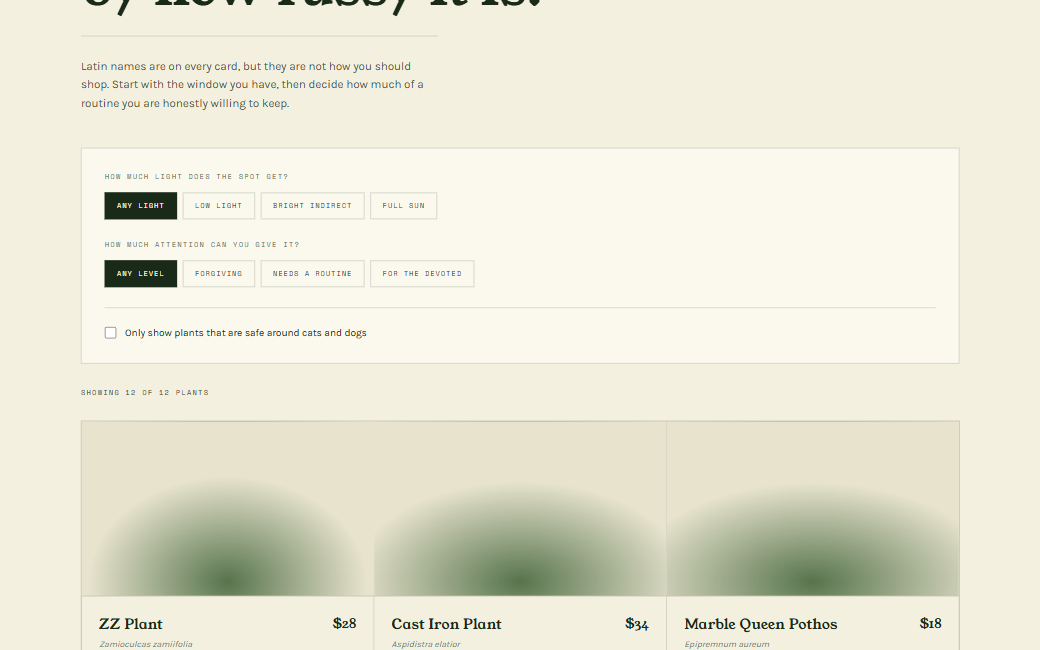Select the Any Light filter
The width and height of the screenshot is (1040, 650).
(141, 206)
